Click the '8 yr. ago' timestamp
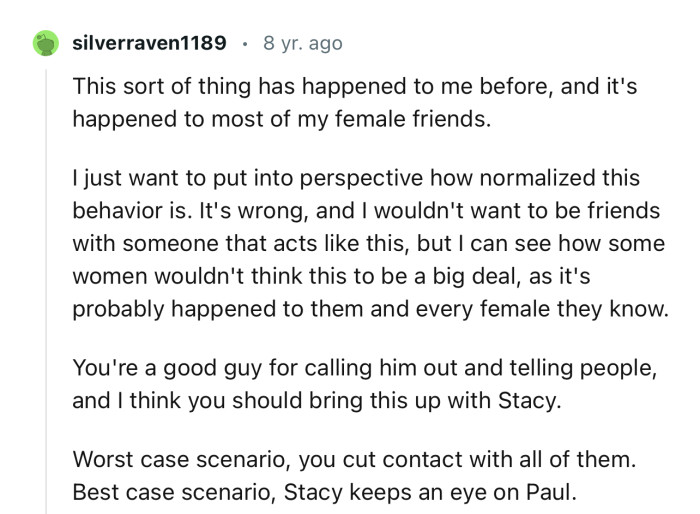Screen dimensions: 700x514 click(302, 43)
